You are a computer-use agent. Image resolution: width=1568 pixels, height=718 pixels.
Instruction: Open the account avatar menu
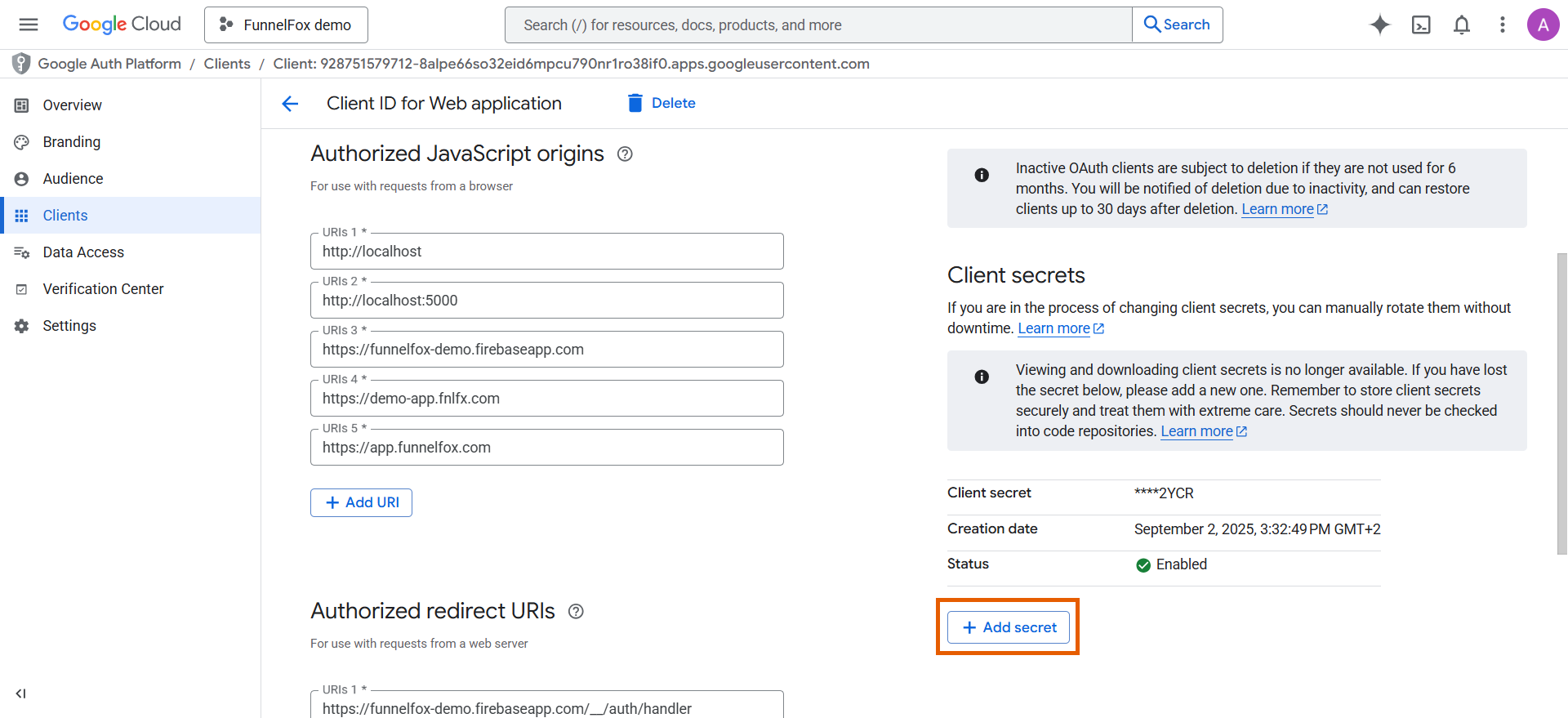pos(1543,25)
